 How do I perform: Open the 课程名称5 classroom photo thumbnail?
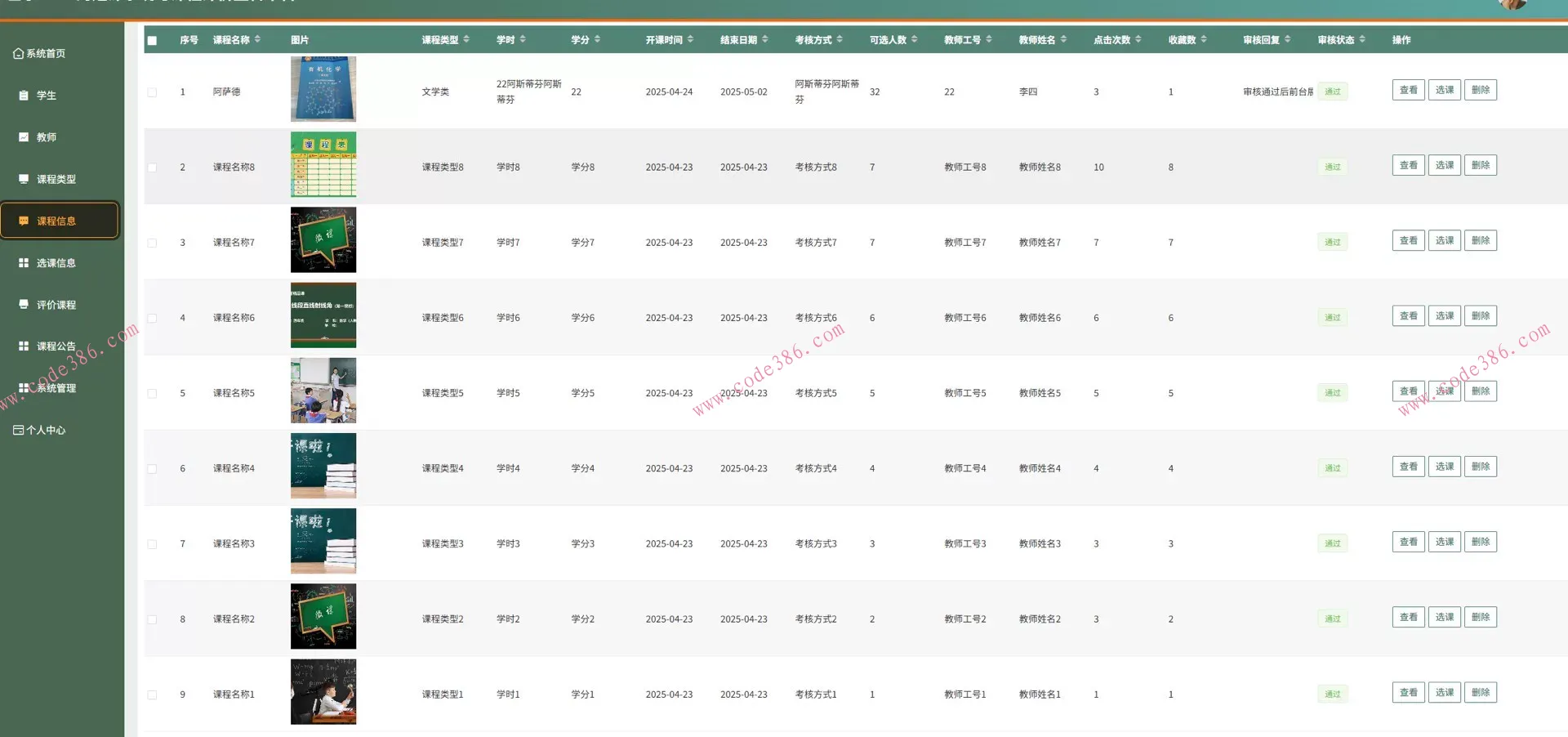click(323, 391)
